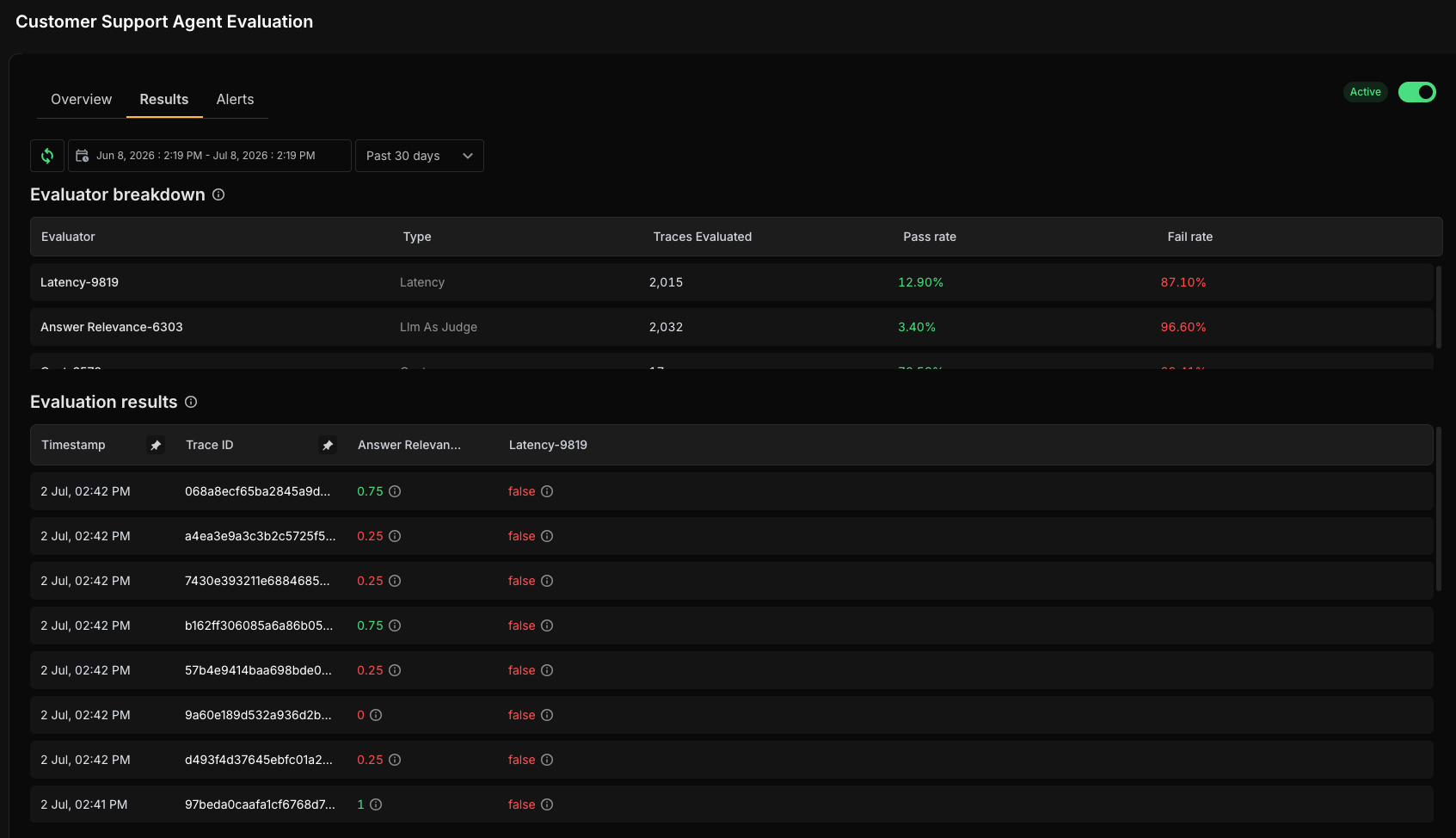Viewport: 1456px width, 838px height.
Task: Open score info for trace 068a8ecf65ba2845a9d
Action: [395, 491]
